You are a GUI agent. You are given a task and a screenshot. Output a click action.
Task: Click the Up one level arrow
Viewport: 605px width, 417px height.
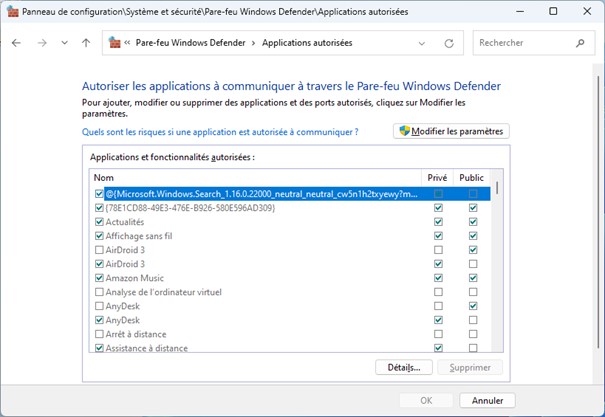[86, 43]
